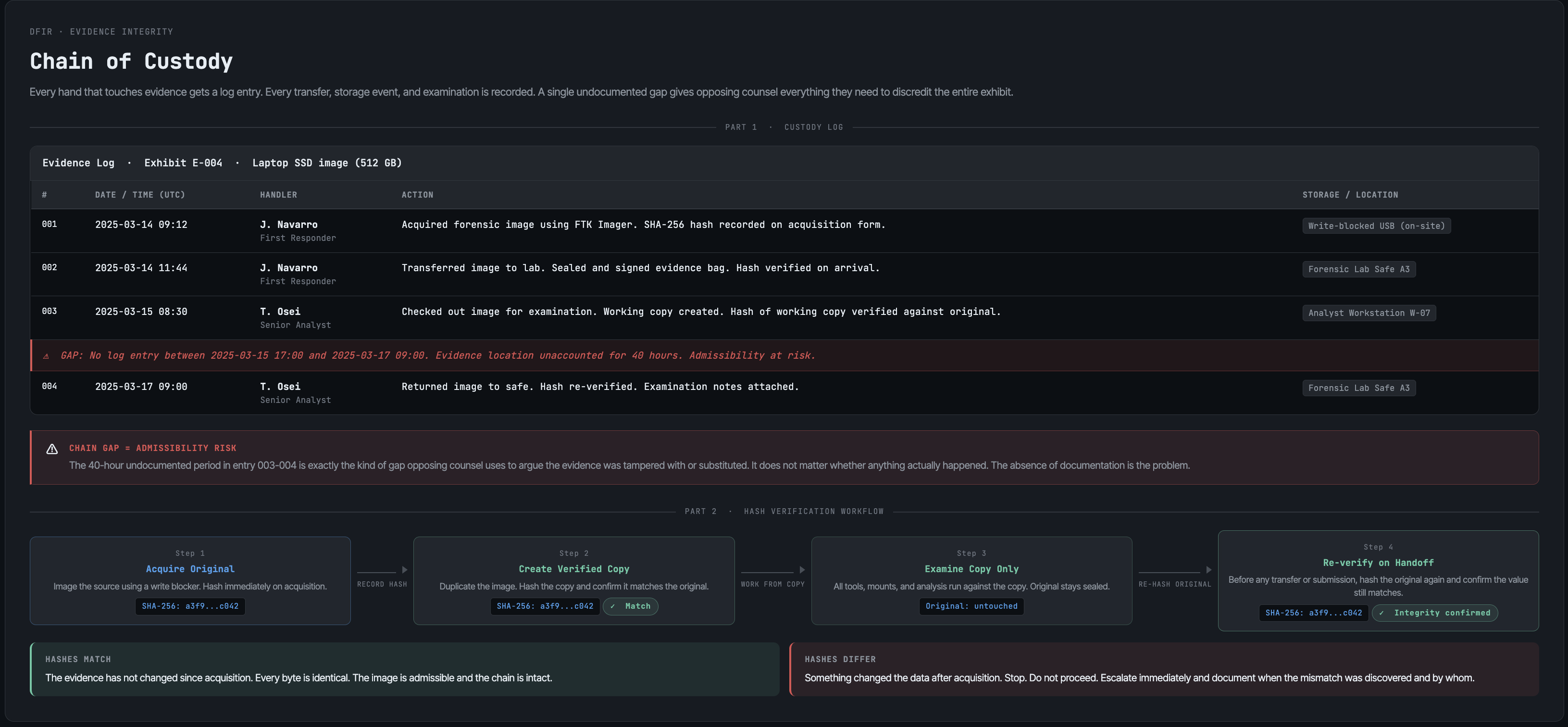Image resolution: width=1568 pixels, height=727 pixels.
Task: Click the Integrity confirmed badge in Step 4
Action: click(1435, 613)
